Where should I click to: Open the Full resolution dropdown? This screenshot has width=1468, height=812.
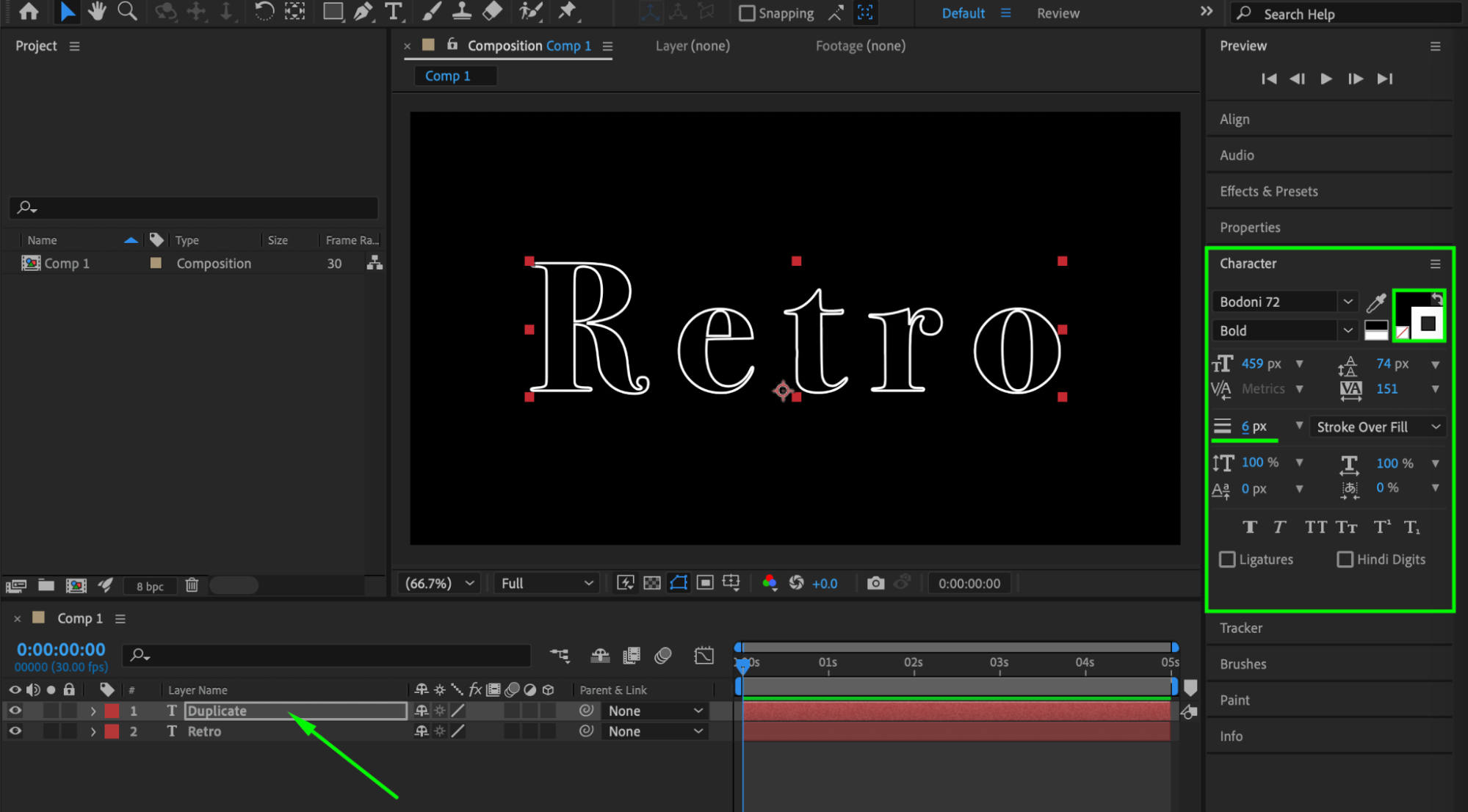546,583
